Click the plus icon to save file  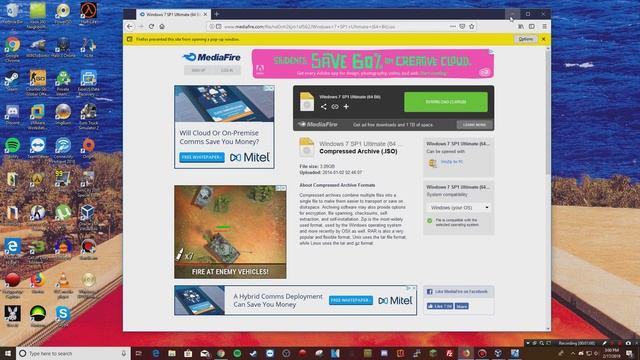[x=346, y=107]
